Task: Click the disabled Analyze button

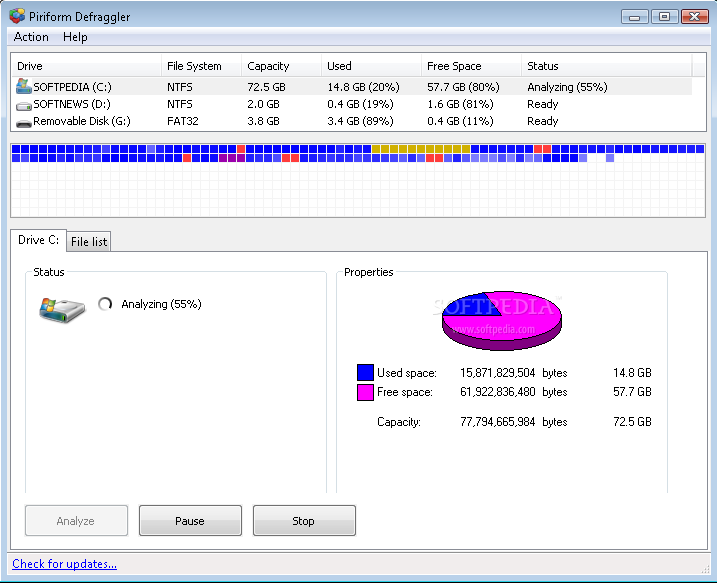Action: pos(76,520)
